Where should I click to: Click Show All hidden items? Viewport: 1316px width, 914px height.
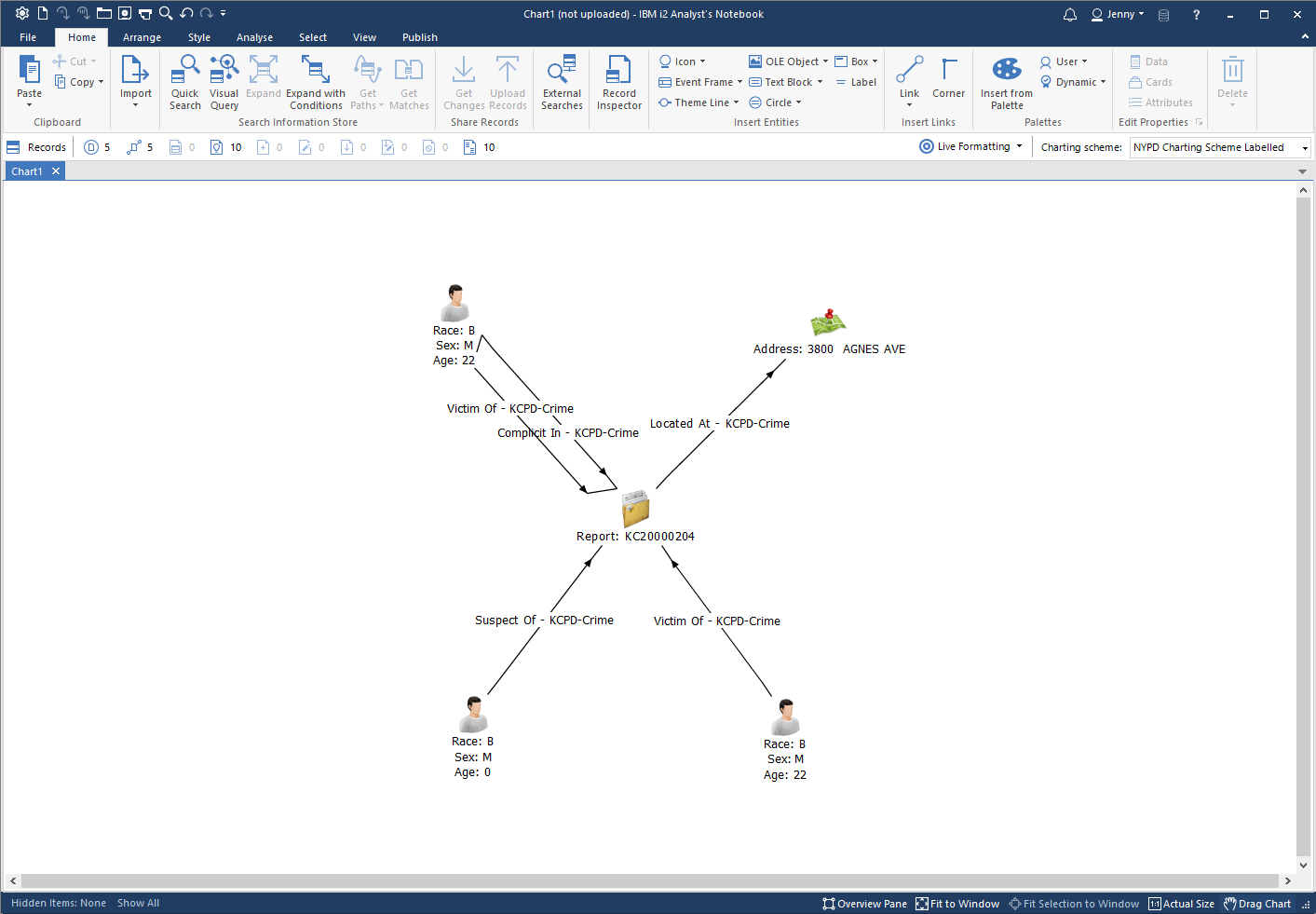coord(138,903)
